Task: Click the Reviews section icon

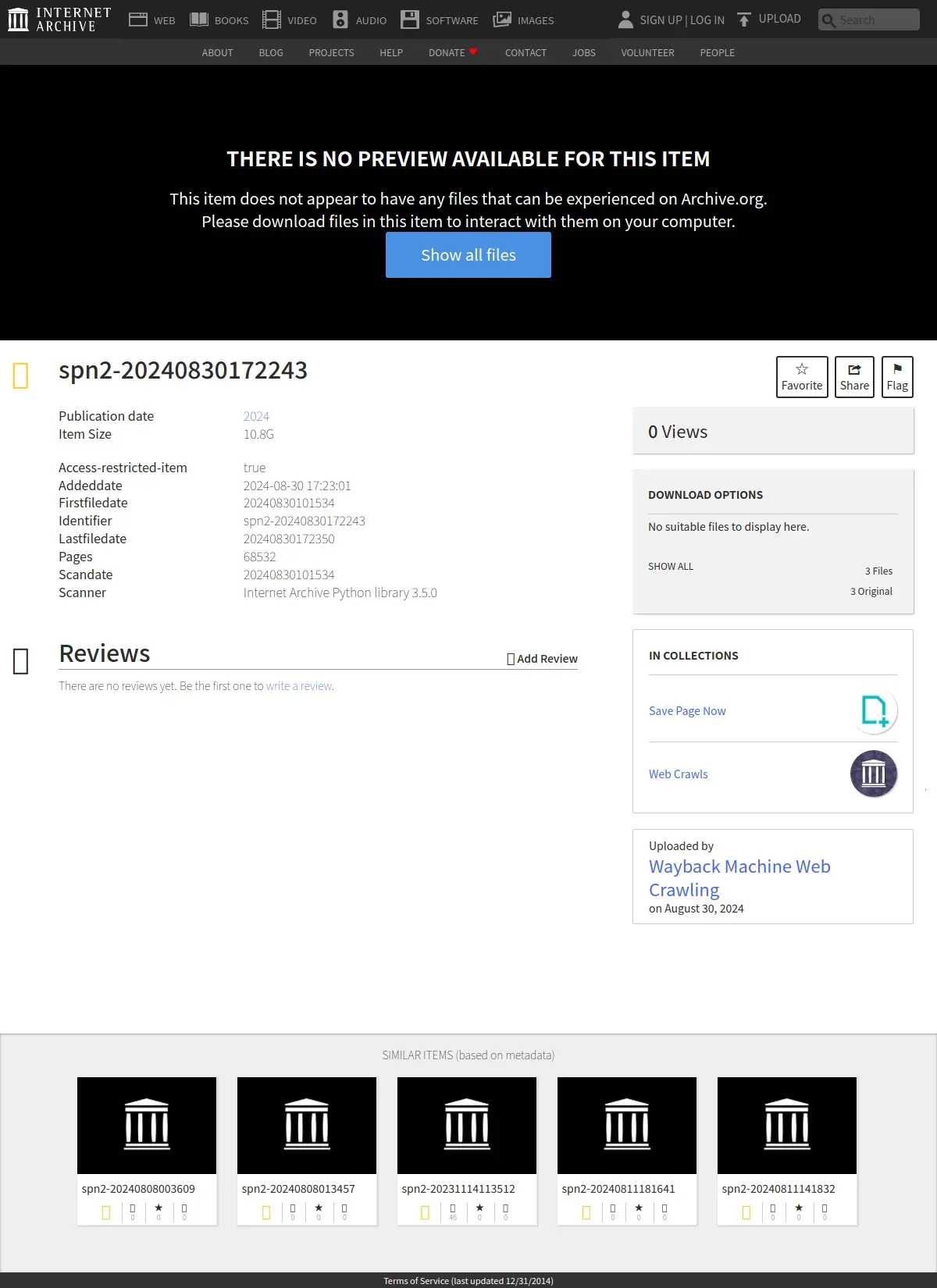Action: click(x=21, y=661)
